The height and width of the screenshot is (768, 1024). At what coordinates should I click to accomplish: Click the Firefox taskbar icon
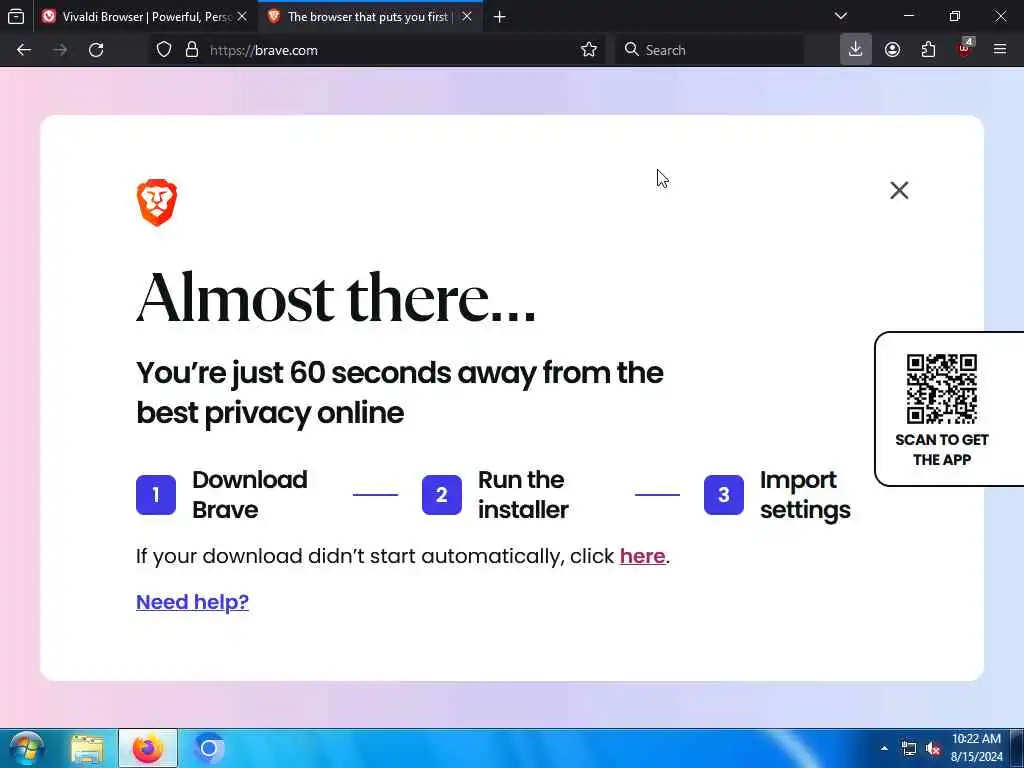click(x=148, y=748)
